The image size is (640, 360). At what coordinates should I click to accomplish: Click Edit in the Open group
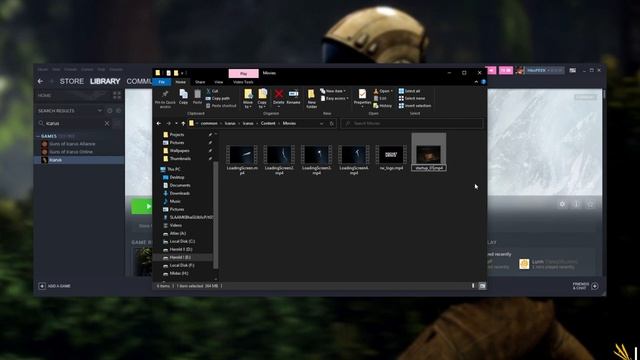380,98
